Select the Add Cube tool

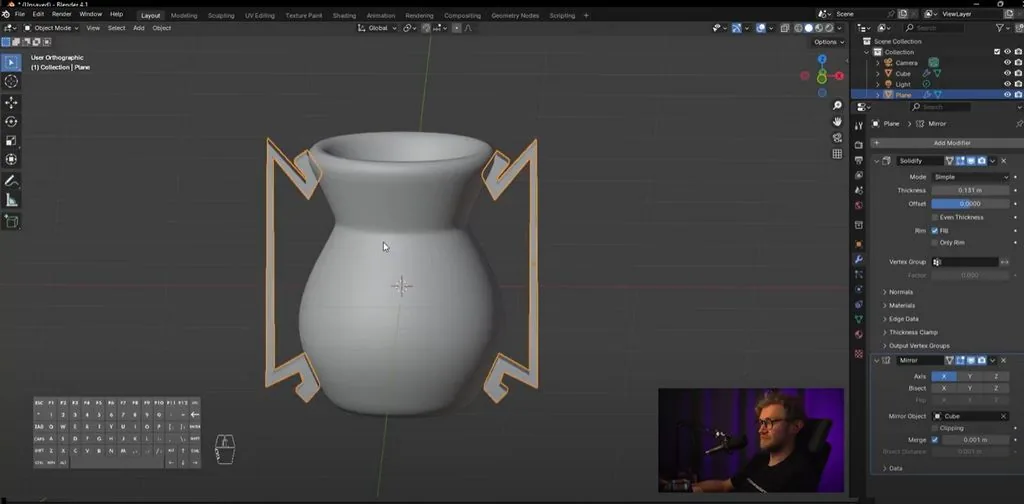pyautogui.click(x=11, y=222)
